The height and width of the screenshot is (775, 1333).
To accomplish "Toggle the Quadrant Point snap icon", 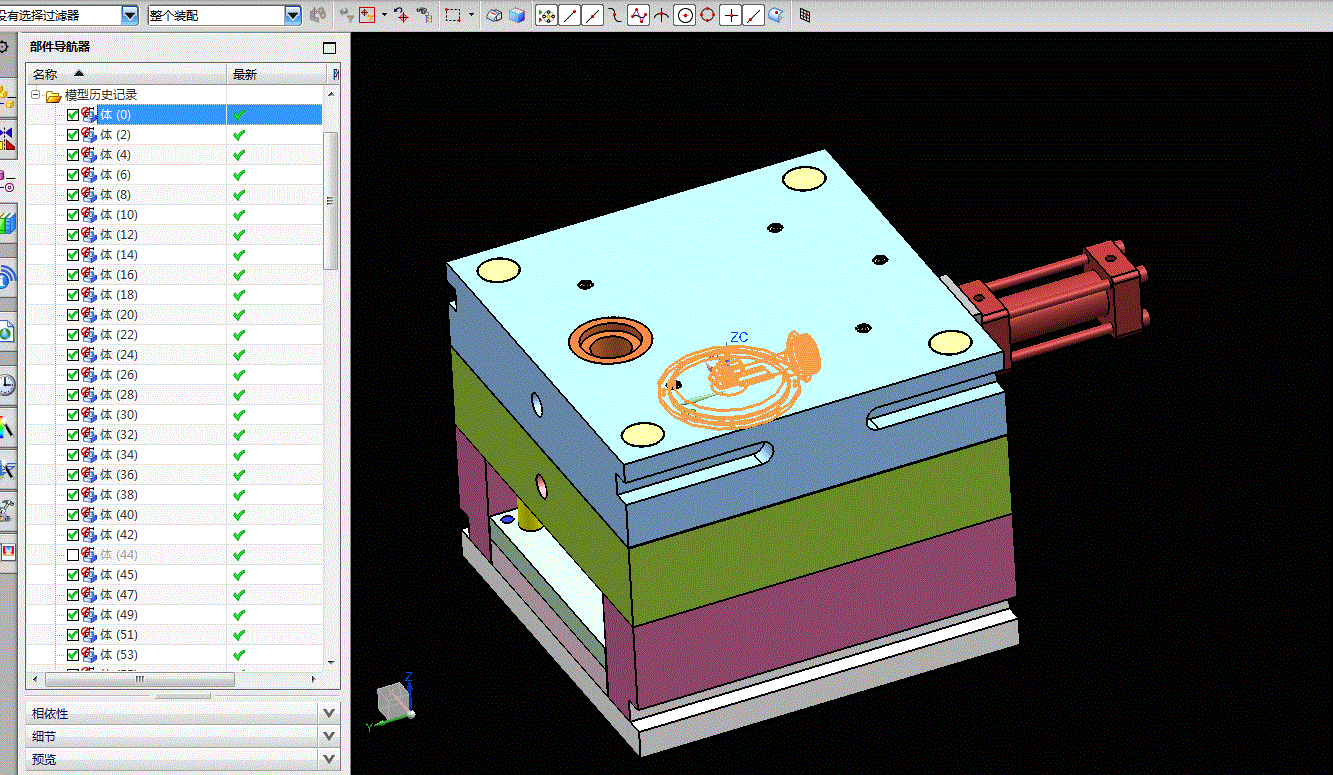I will 708,15.
